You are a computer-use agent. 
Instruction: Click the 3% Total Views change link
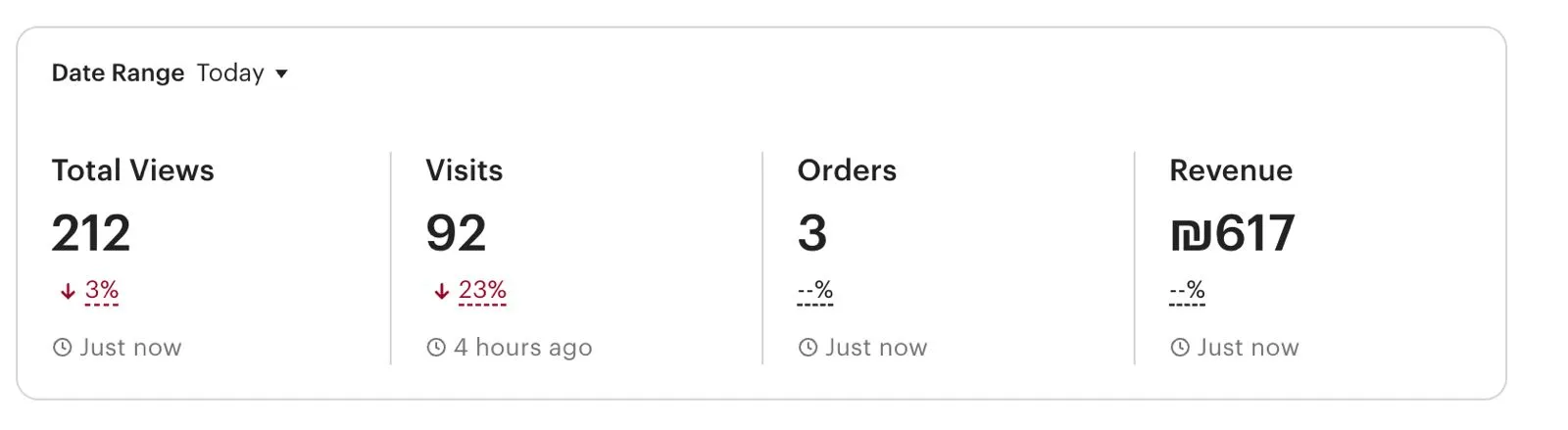[102, 290]
